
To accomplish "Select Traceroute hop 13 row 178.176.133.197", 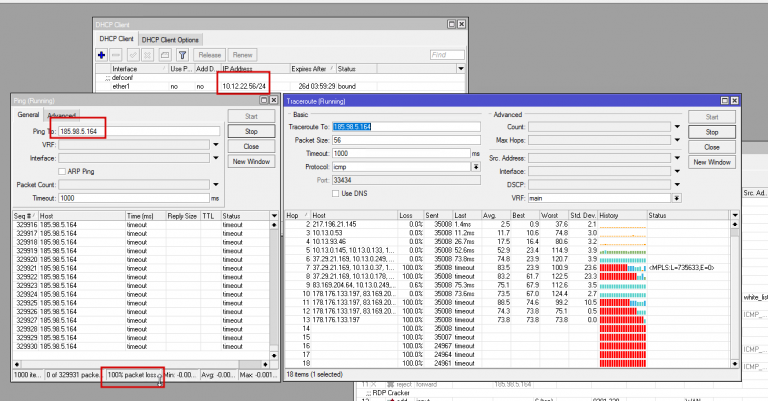I will click(507, 320).
